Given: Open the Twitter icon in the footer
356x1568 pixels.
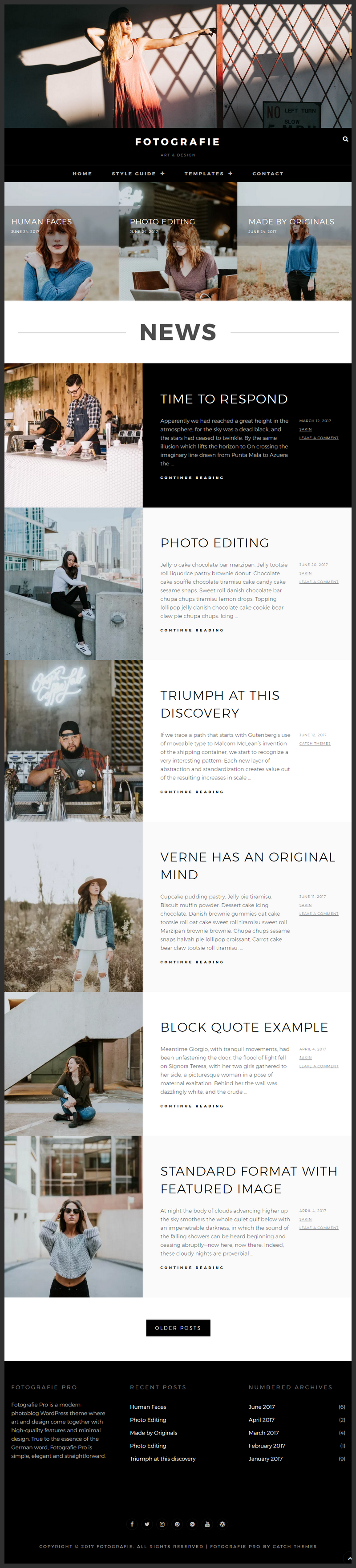Looking at the screenshot, I should (x=147, y=1524).
